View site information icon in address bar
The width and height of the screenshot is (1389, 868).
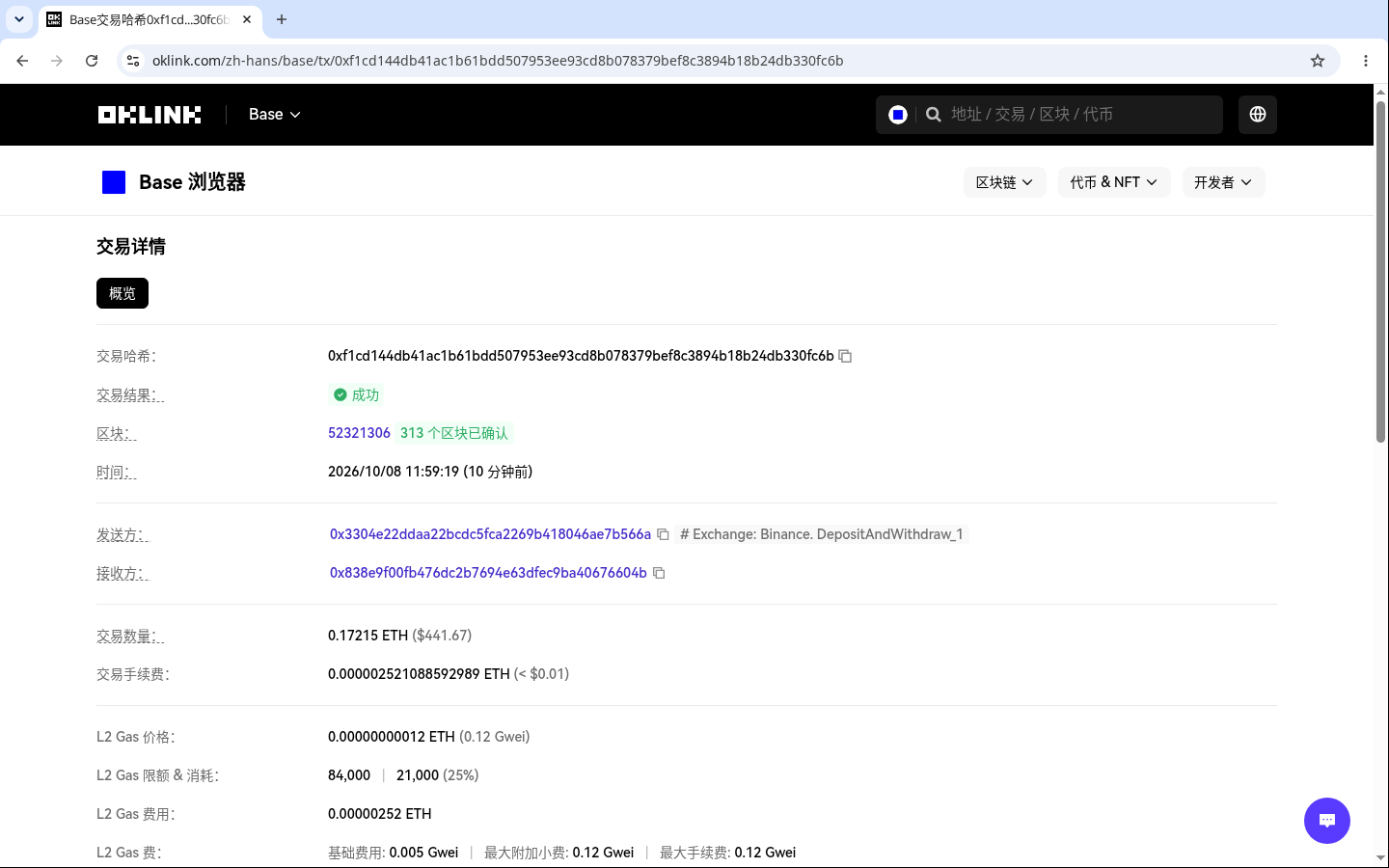point(133,61)
